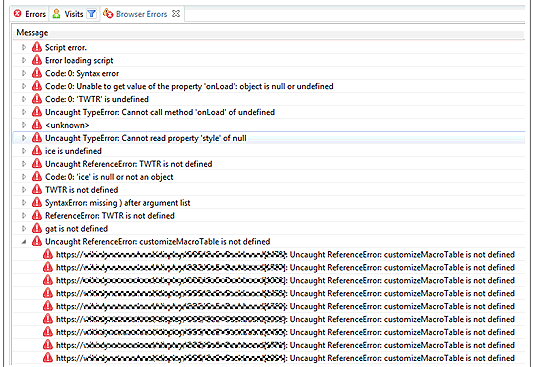Click warning icon of 'TWTR is not defined'
Screen dimensions: 533x367
click(37, 190)
